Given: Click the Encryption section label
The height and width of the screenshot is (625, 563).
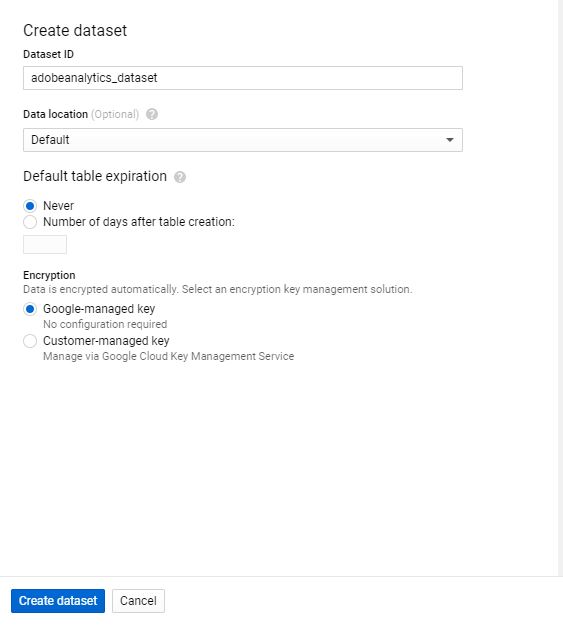Looking at the screenshot, I should click(49, 275).
